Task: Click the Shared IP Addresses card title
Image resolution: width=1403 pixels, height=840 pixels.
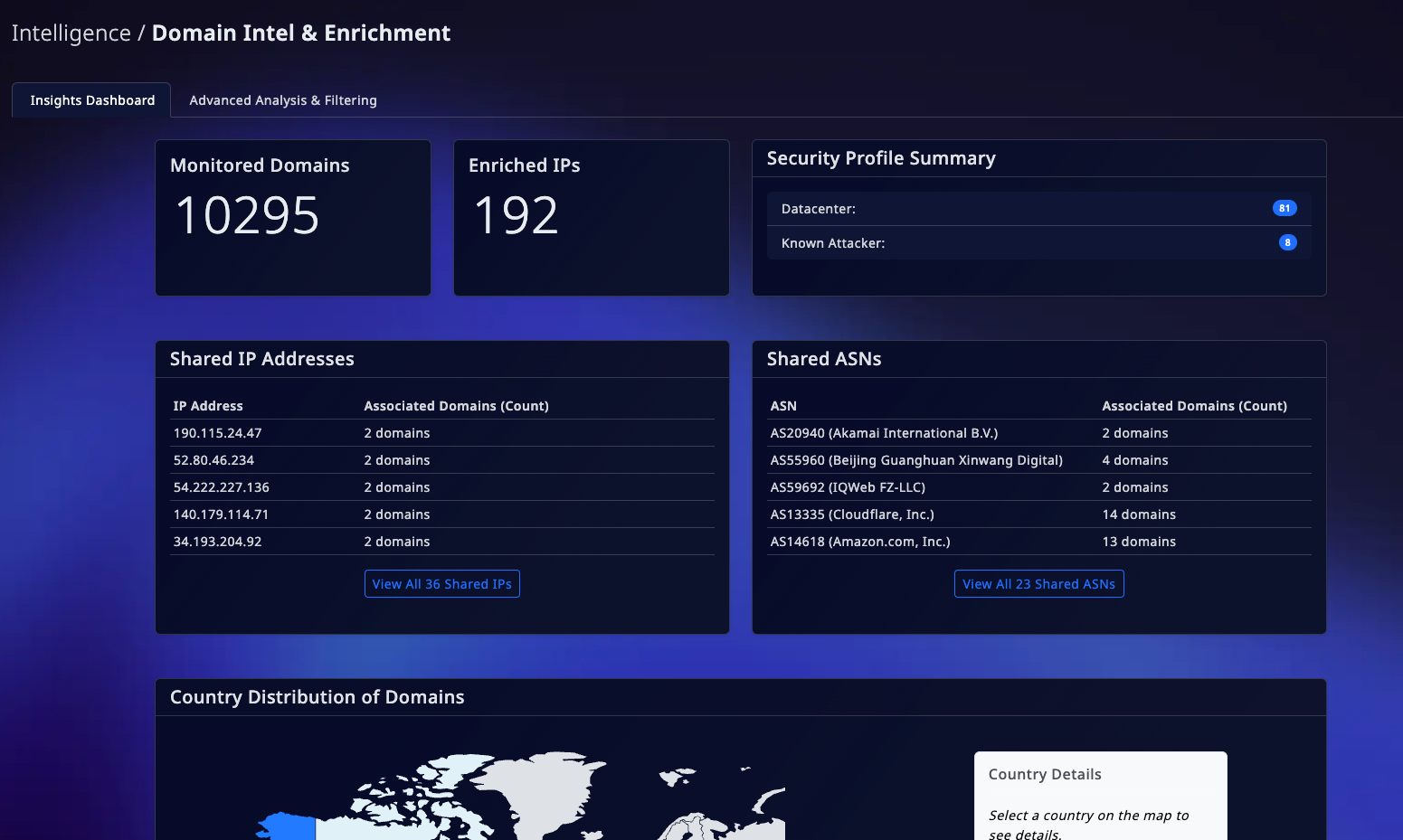Action: click(262, 359)
